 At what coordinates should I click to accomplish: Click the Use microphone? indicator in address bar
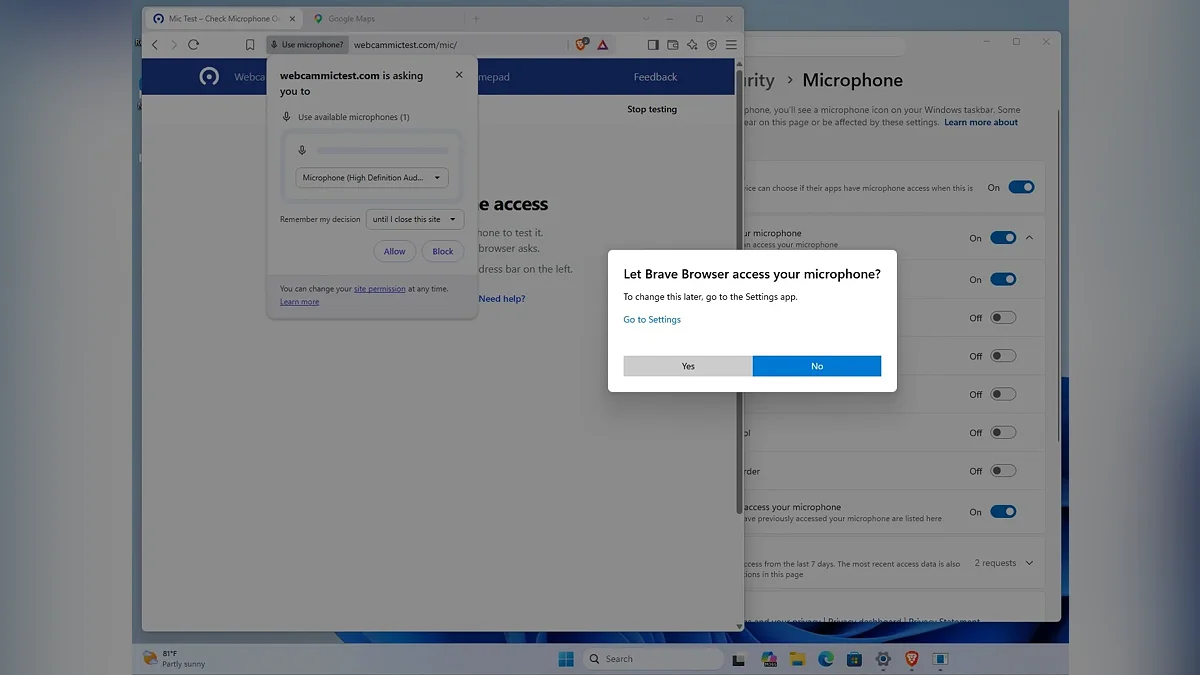click(307, 45)
